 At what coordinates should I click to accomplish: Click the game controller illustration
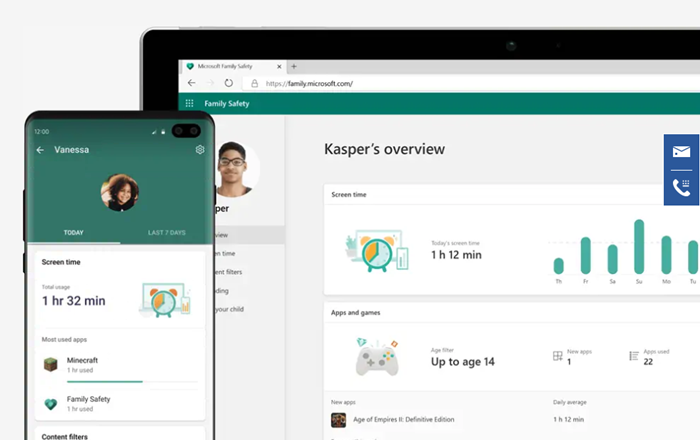pos(377,357)
